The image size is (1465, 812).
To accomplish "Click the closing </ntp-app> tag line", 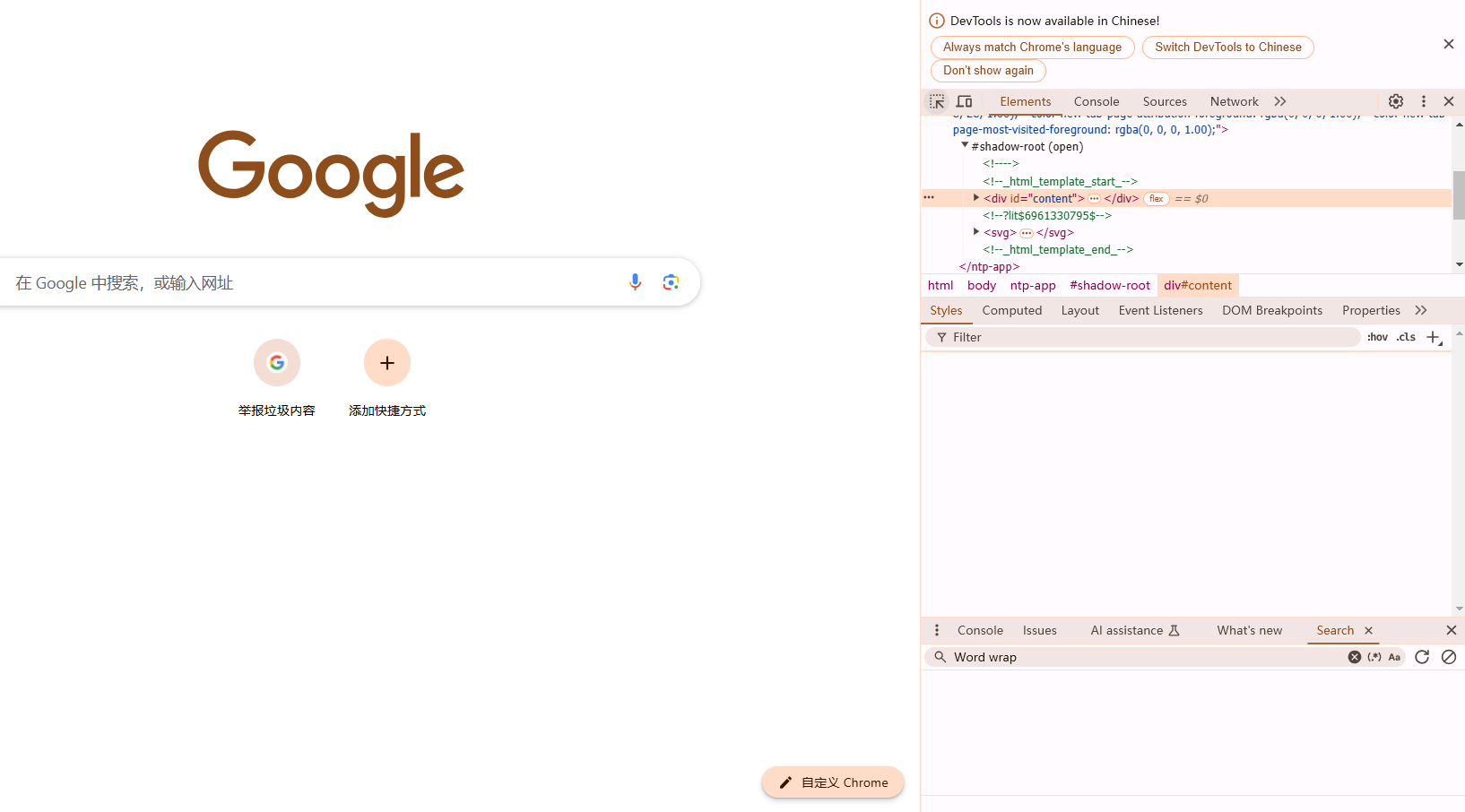I will (x=989, y=266).
